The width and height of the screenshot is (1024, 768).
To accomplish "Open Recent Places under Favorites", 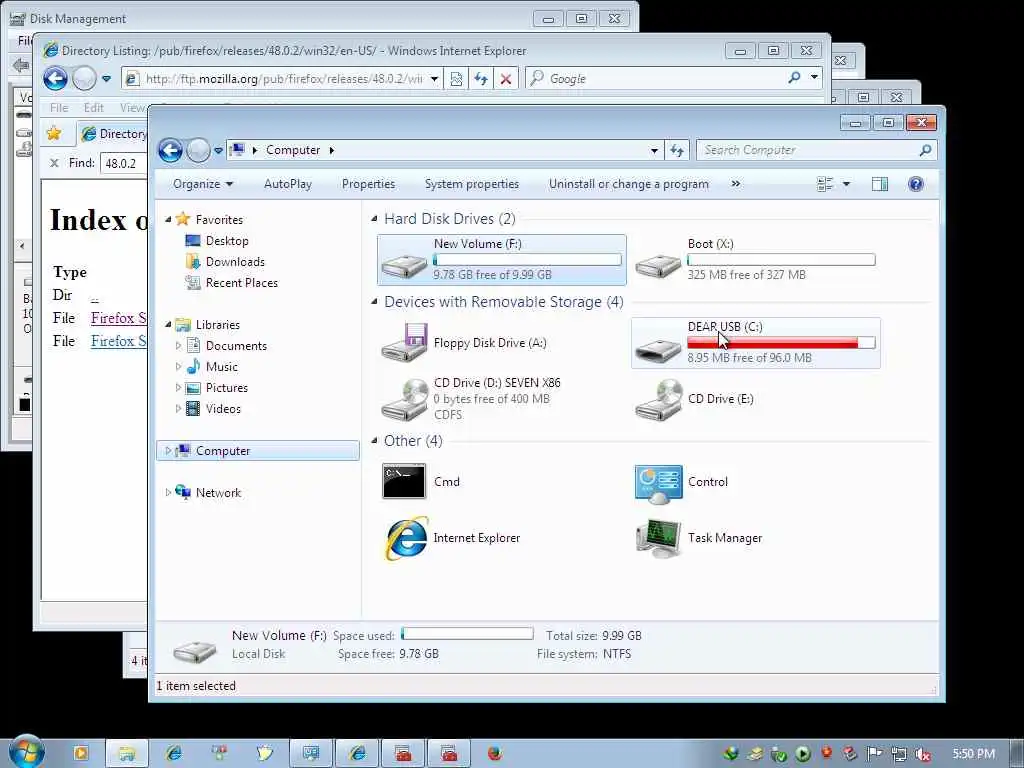I will click(242, 283).
